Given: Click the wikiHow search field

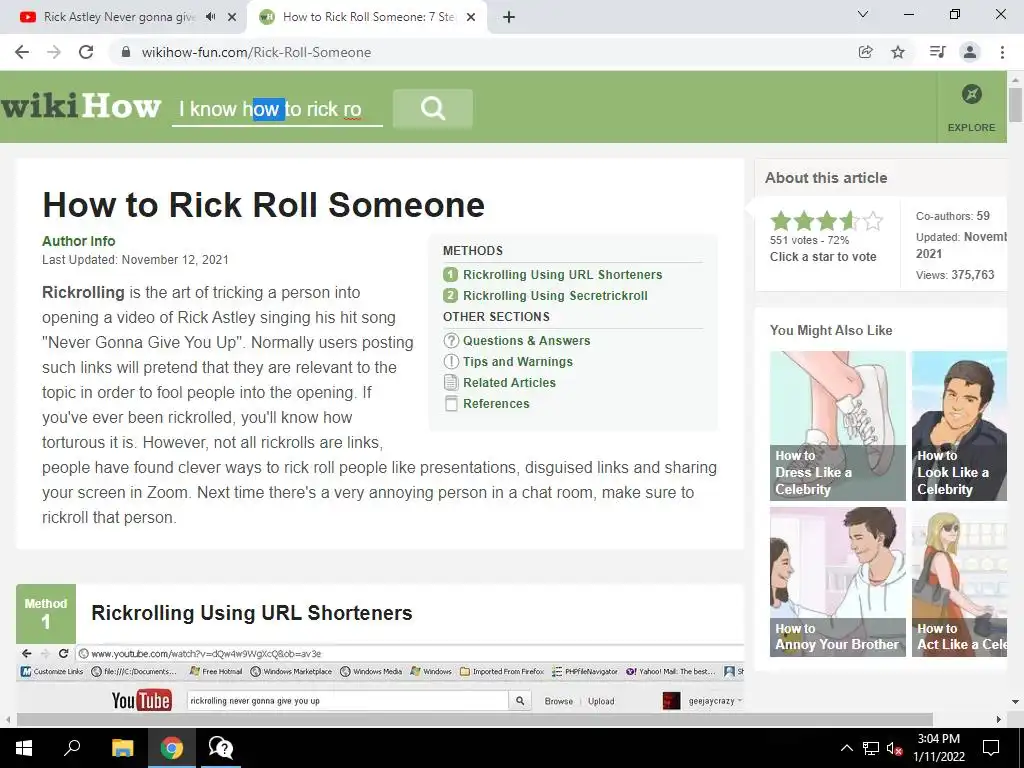Looking at the screenshot, I should 277,108.
